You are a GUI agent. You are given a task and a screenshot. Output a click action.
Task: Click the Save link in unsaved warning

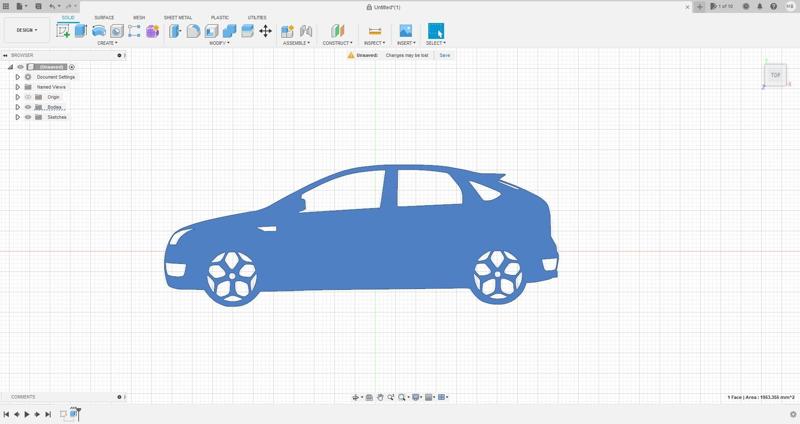point(445,55)
